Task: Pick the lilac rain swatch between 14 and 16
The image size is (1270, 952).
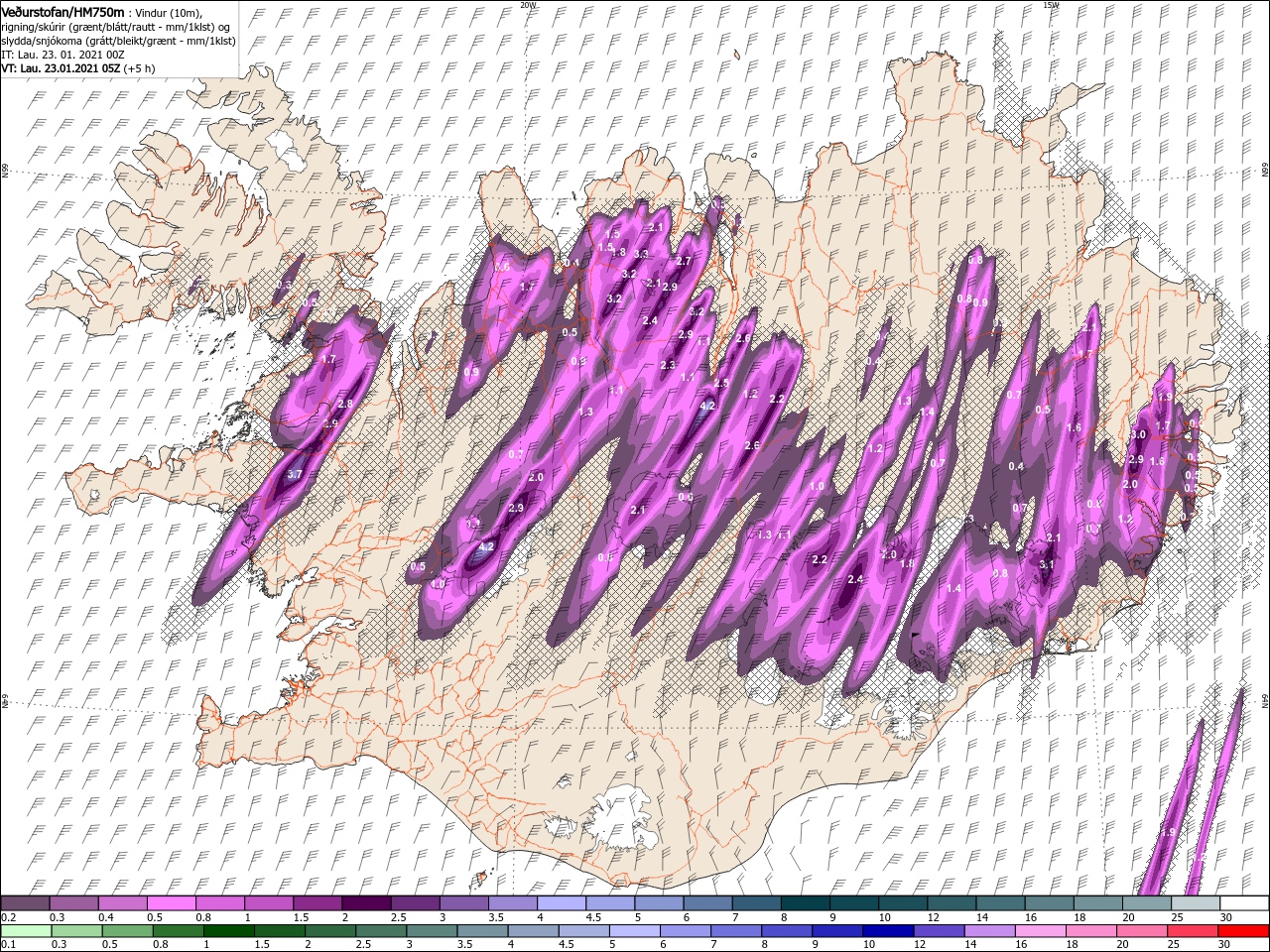Action: [989, 931]
